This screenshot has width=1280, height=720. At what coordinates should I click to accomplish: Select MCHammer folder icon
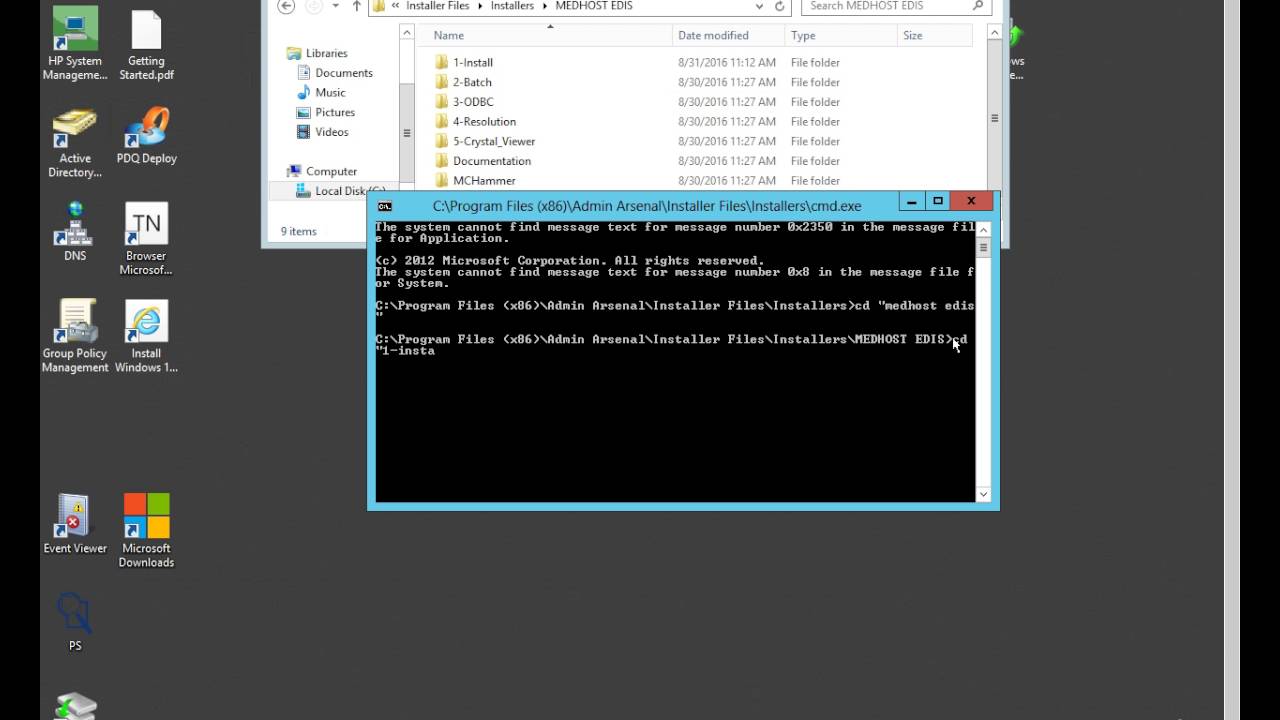[x=443, y=181]
